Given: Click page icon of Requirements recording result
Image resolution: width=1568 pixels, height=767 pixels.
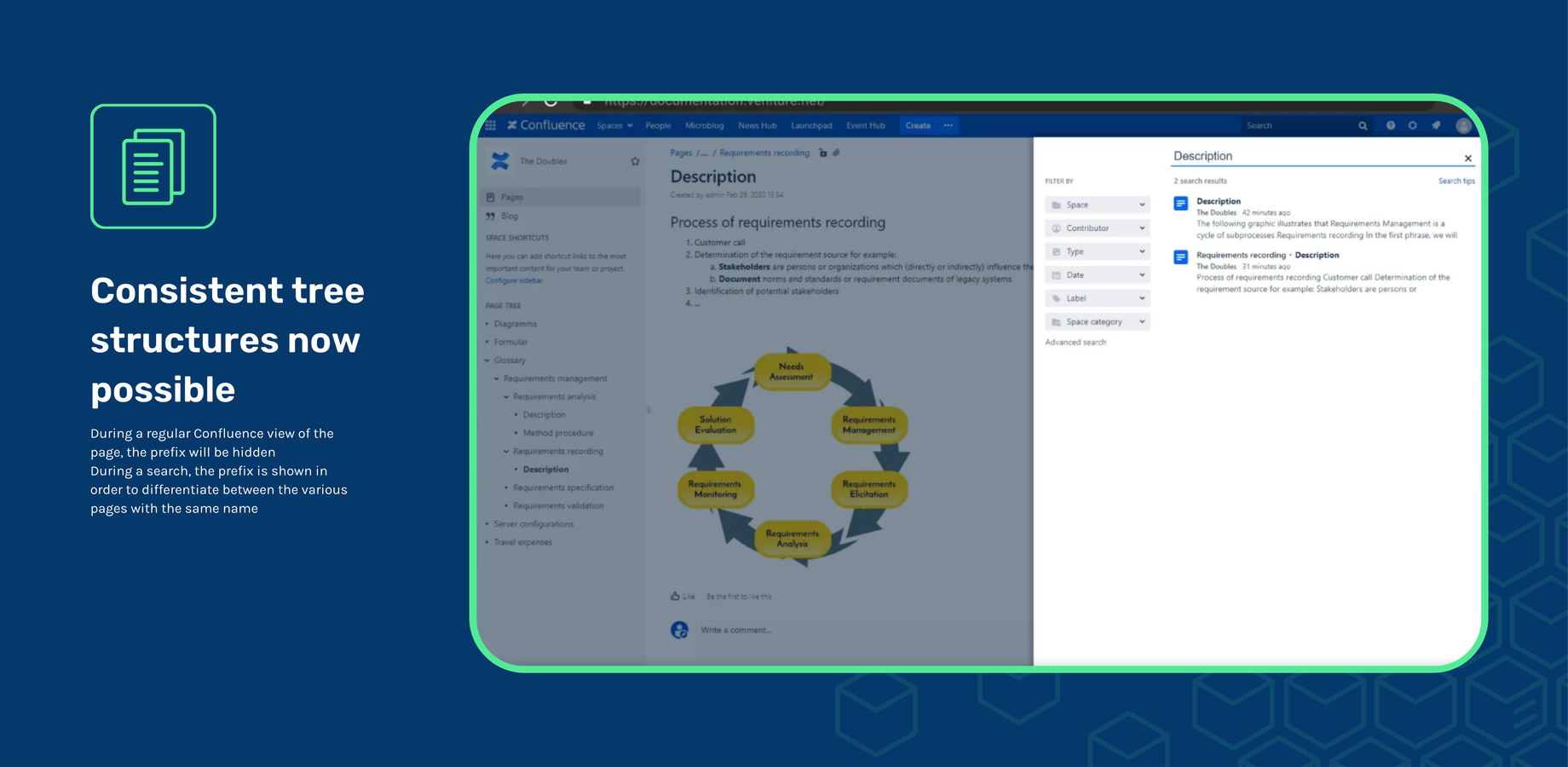Looking at the screenshot, I should tap(1181, 257).
